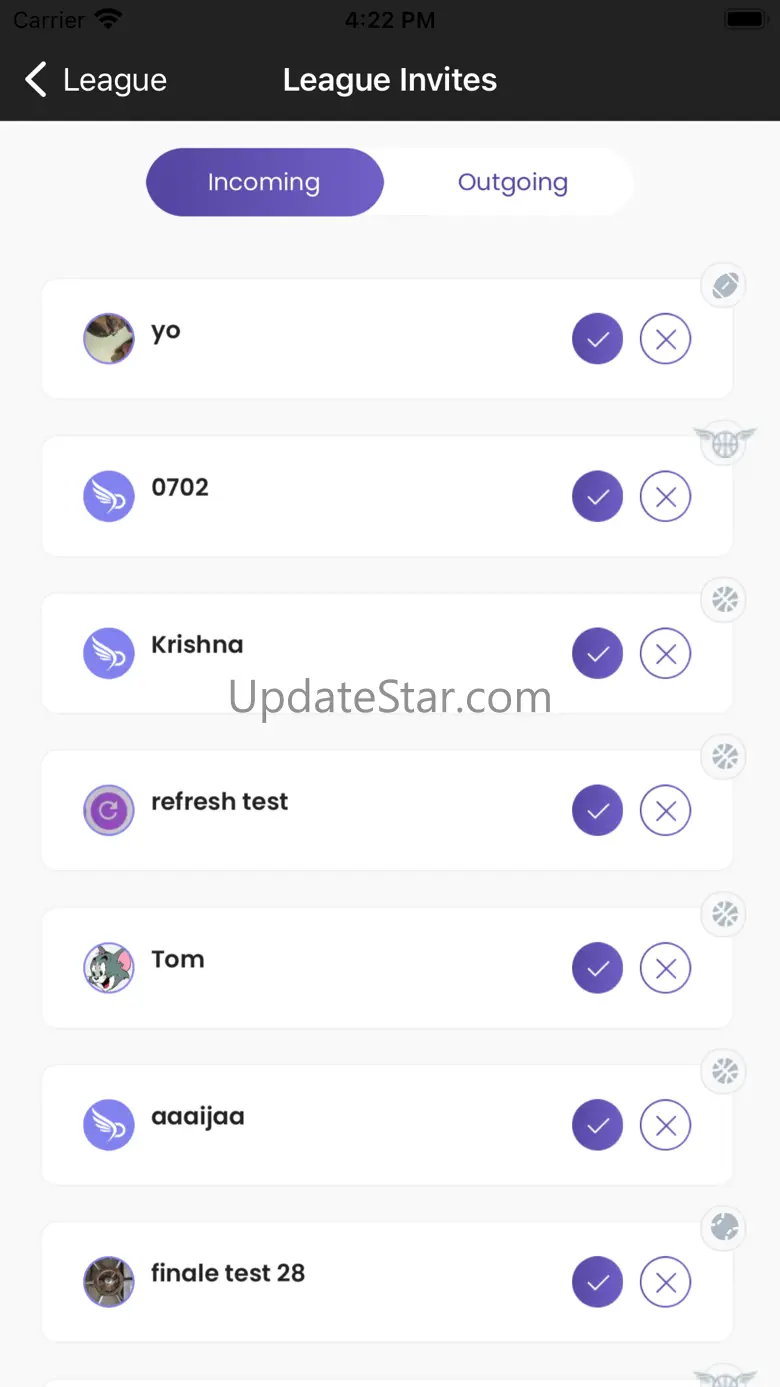Accept Tom's league invite
780x1387 pixels.
tap(597, 968)
